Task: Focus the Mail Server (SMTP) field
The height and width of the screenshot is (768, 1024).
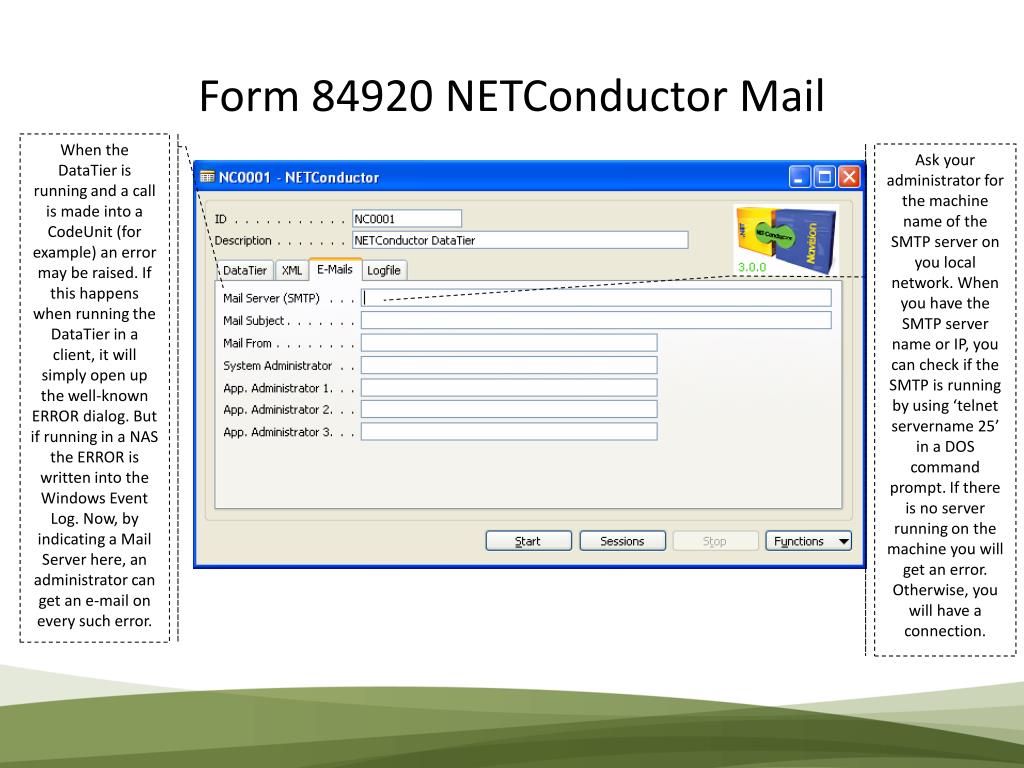Action: pyautogui.click(x=596, y=298)
